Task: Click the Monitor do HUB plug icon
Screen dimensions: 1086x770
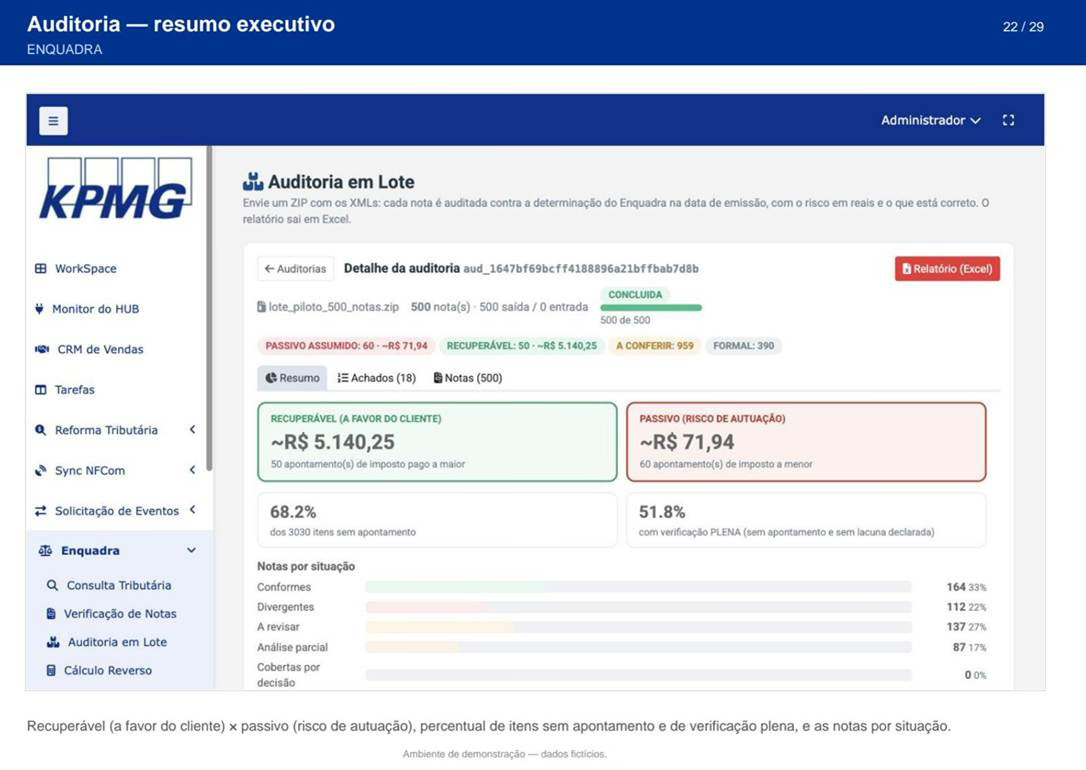Action: pyautogui.click(x=39, y=309)
